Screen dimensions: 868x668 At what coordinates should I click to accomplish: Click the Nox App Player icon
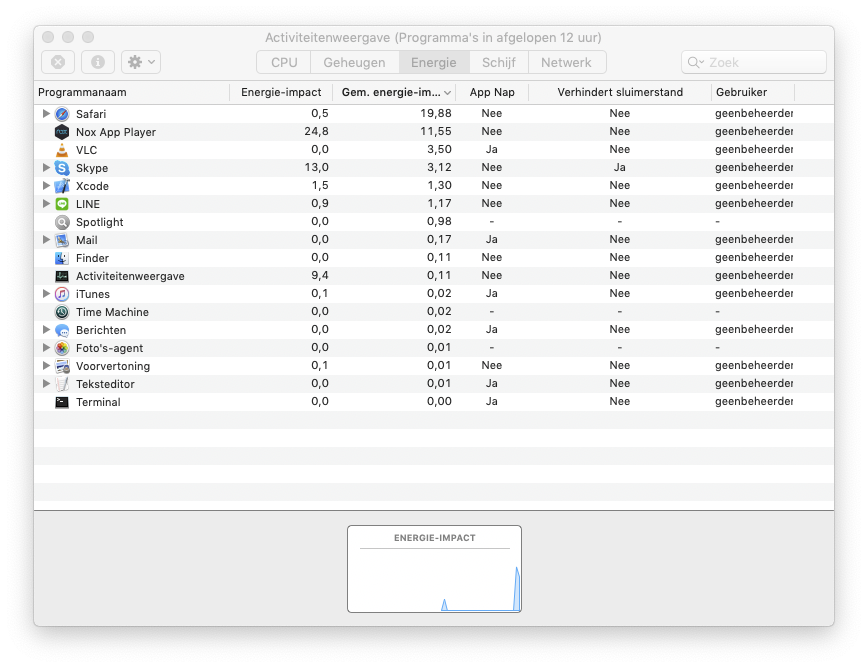coord(62,132)
